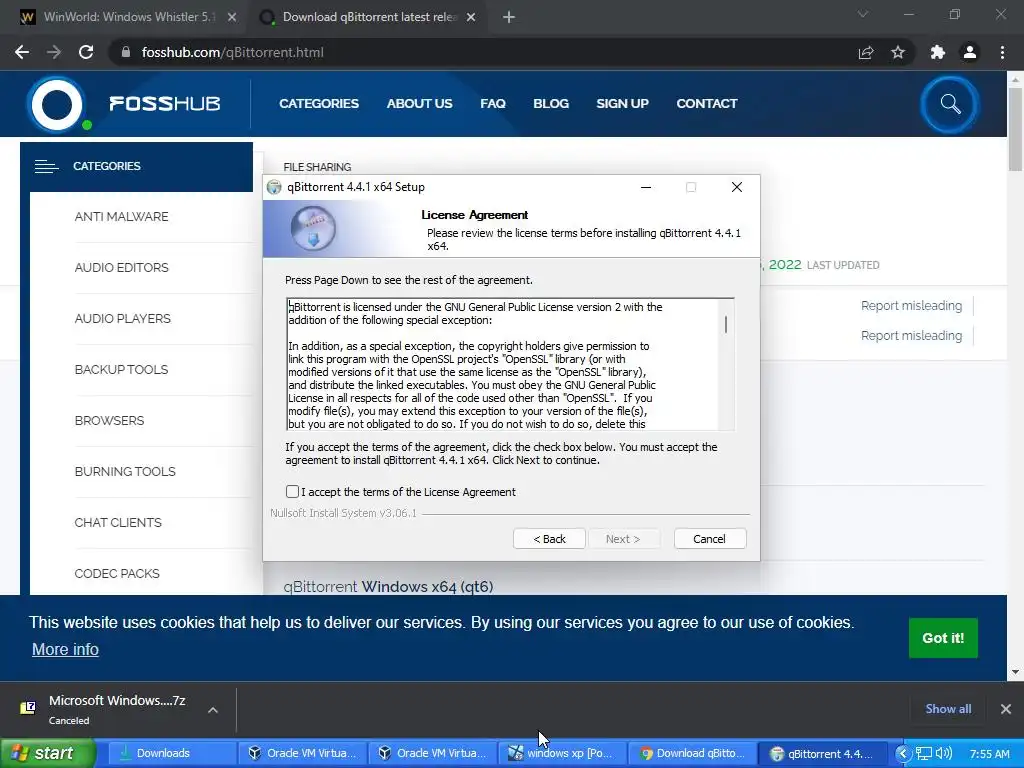This screenshot has width=1024, height=768.
Task: Open the tab search dropdown chevron
Action: (863, 14)
